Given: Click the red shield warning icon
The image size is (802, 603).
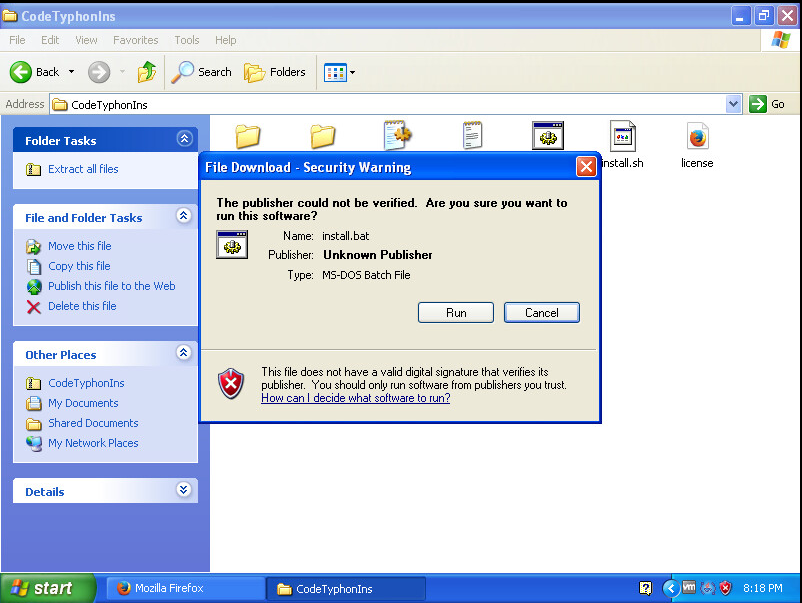Looking at the screenshot, I should (231, 384).
